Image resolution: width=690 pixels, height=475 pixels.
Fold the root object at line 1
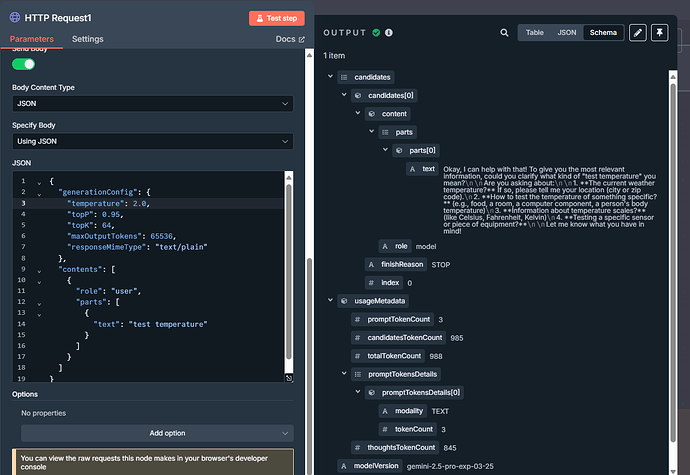coord(39,183)
